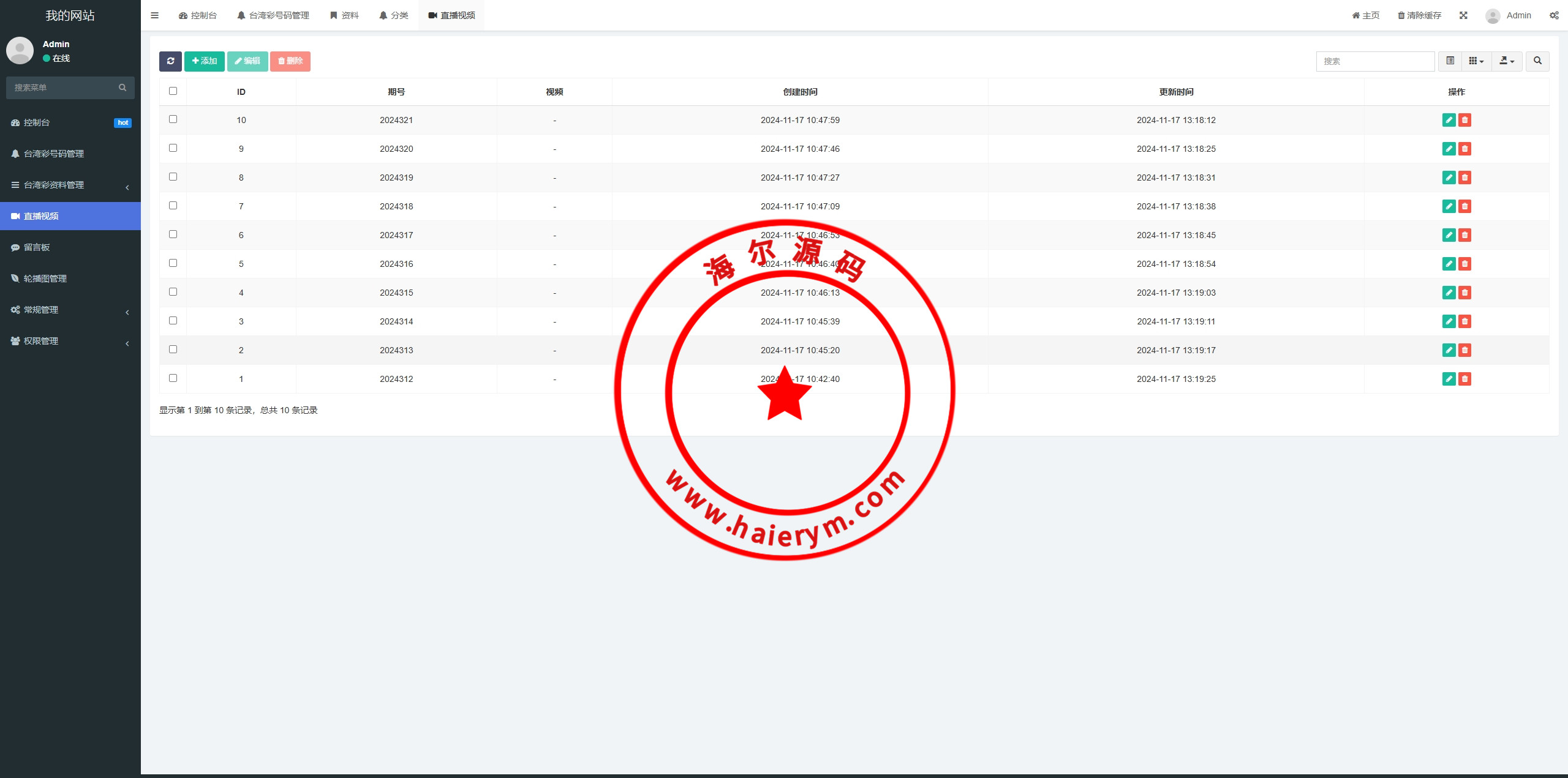Check the checkbox for row ID 8

(173, 177)
